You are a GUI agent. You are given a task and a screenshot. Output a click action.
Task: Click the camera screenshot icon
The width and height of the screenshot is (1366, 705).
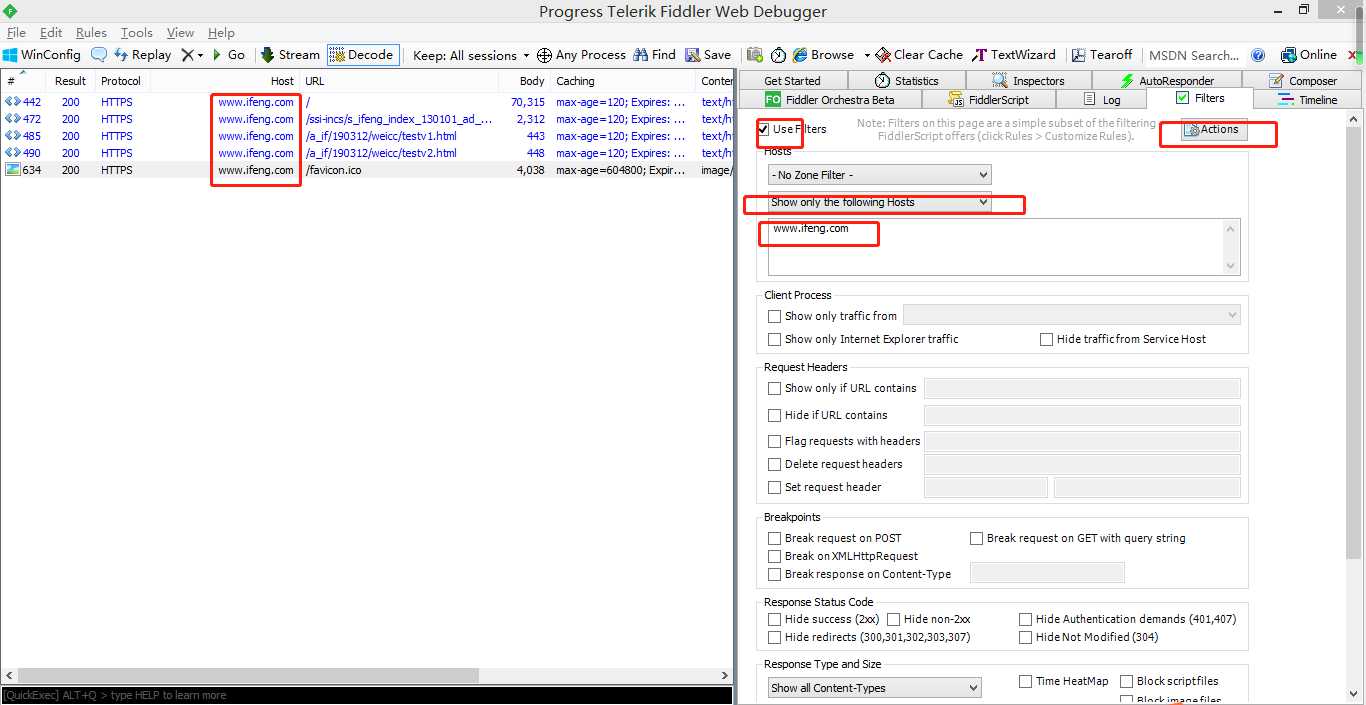pyautogui.click(x=755, y=55)
